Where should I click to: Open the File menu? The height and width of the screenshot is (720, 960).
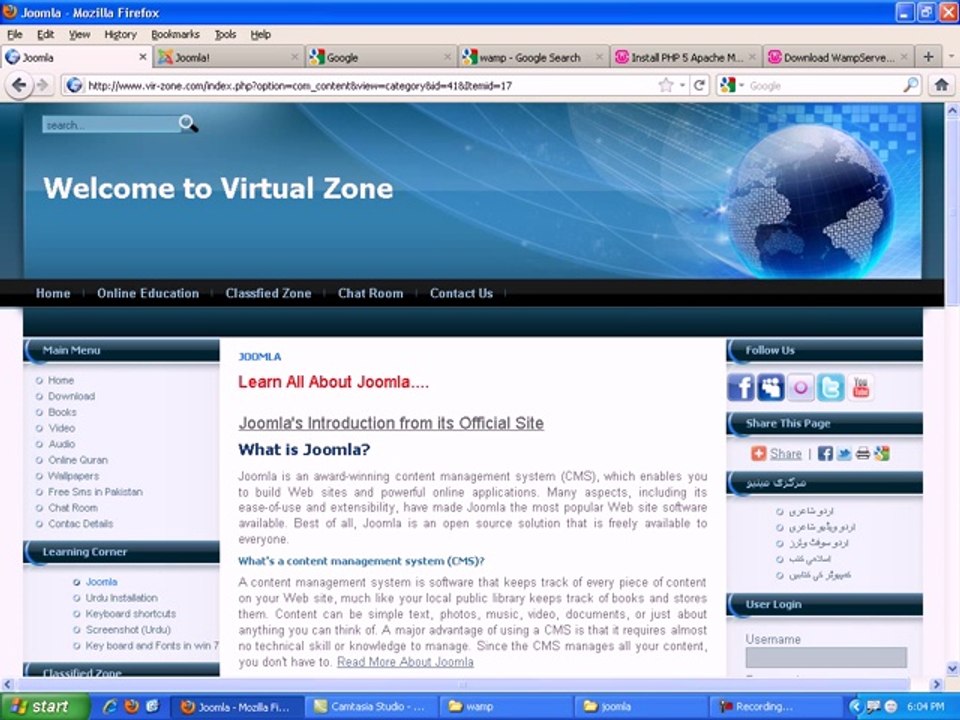tap(15, 34)
